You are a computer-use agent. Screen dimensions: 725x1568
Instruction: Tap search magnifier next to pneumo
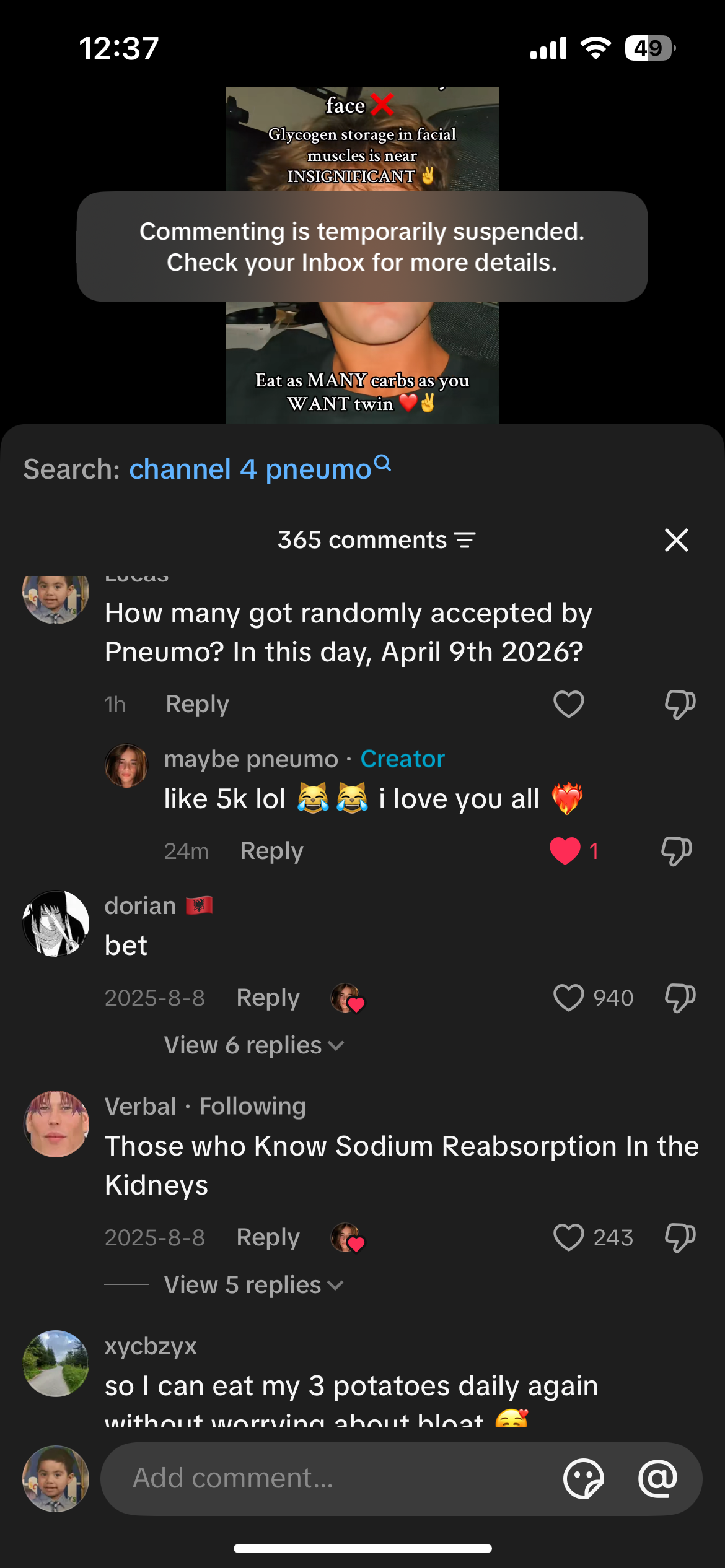(383, 463)
